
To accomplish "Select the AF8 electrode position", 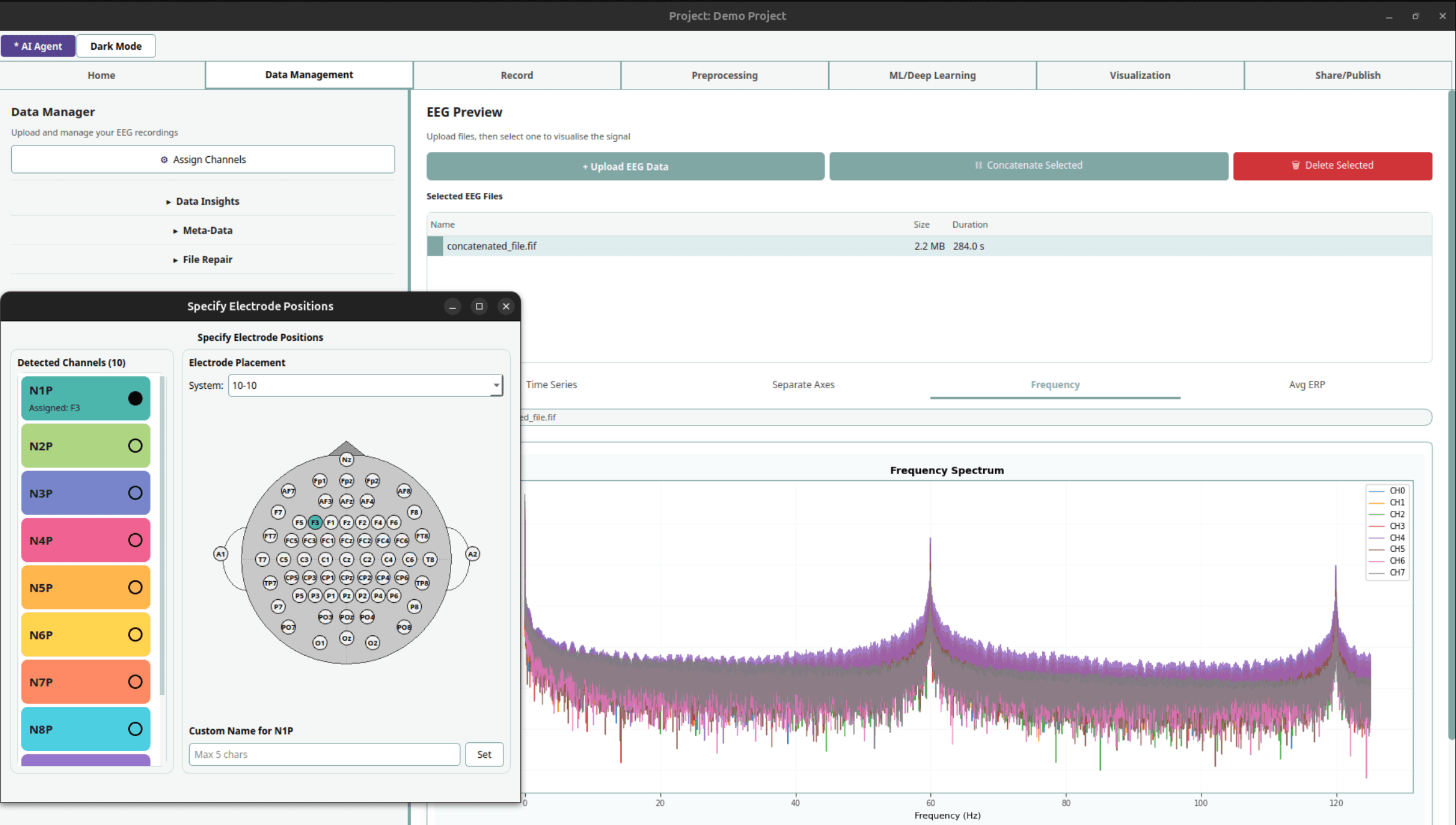I will pyautogui.click(x=404, y=491).
